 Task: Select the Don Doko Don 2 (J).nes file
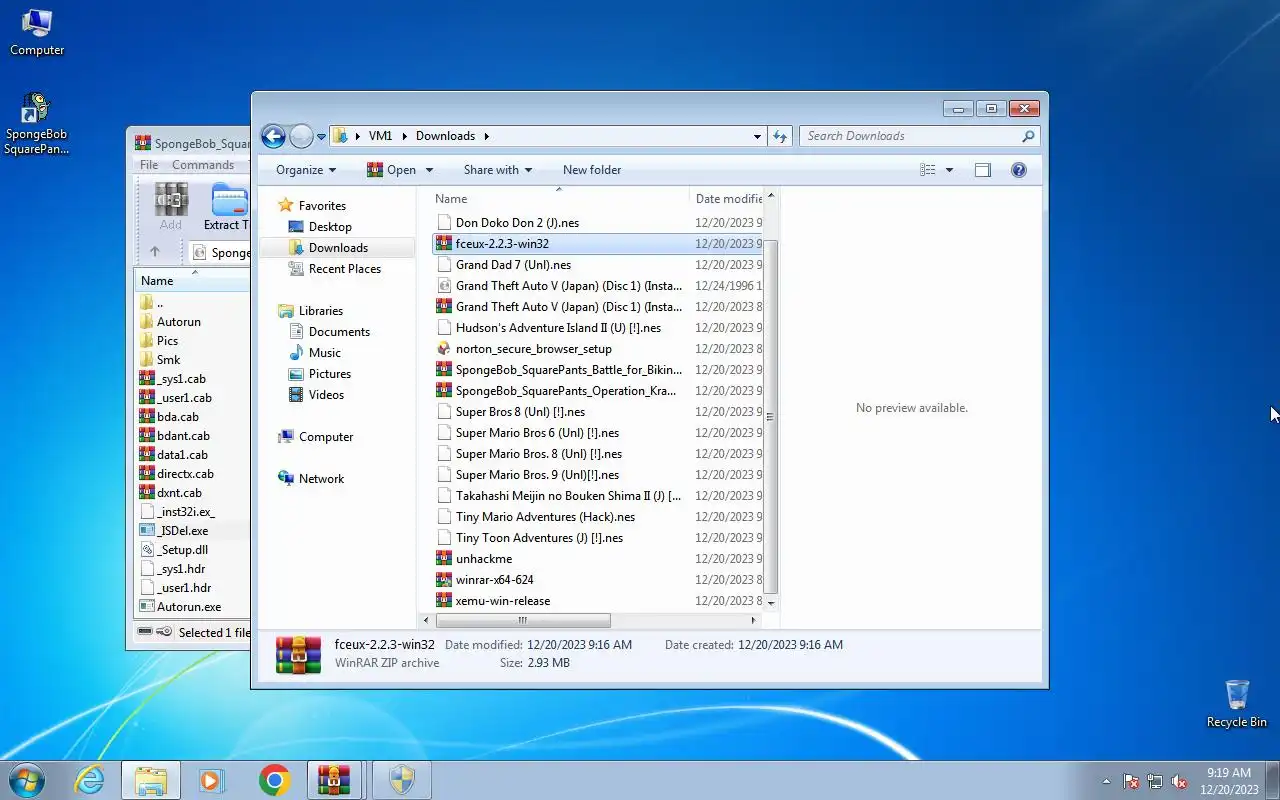tap(517, 223)
